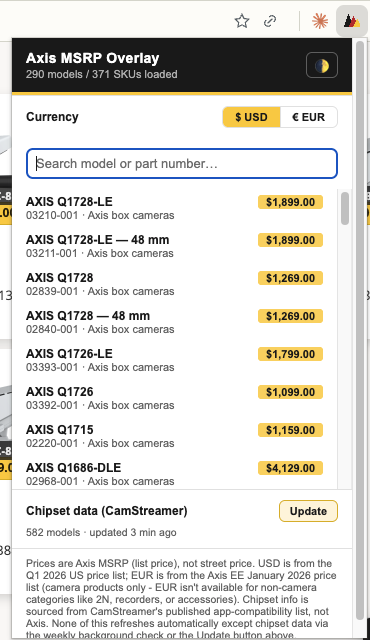Viewport: 370px width, 640px height.
Task: Open the orange starburst extension icon
Action: point(320,21)
